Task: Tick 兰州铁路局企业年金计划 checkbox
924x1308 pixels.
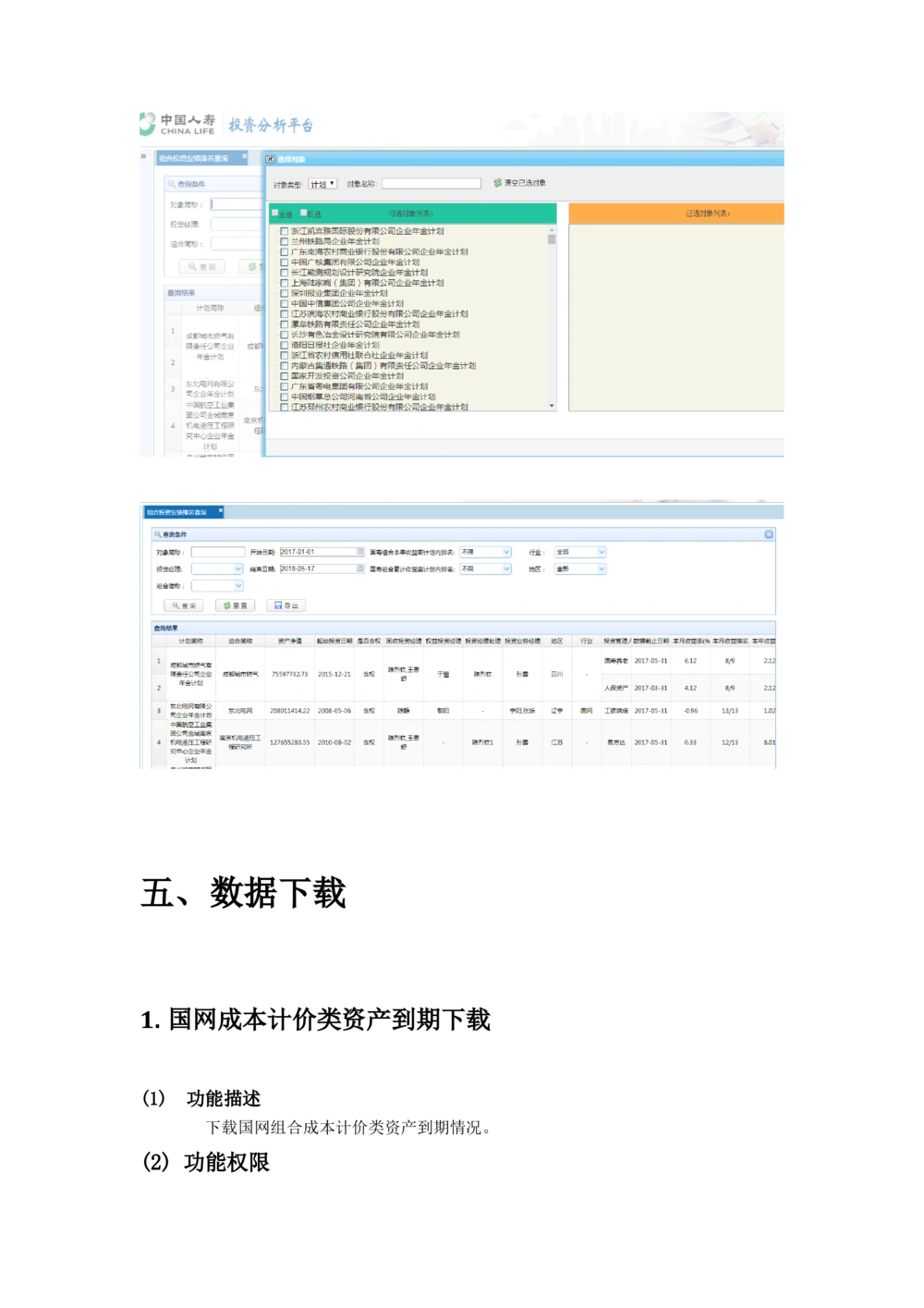Action: click(285, 241)
